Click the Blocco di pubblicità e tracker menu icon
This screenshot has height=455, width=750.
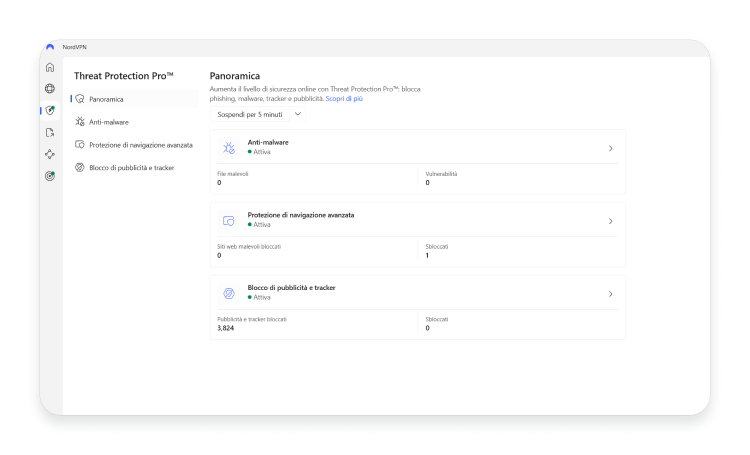coord(80,167)
